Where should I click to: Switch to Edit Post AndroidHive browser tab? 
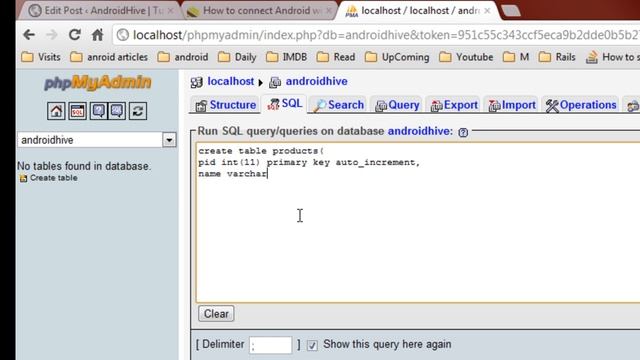tap(100, 11)
